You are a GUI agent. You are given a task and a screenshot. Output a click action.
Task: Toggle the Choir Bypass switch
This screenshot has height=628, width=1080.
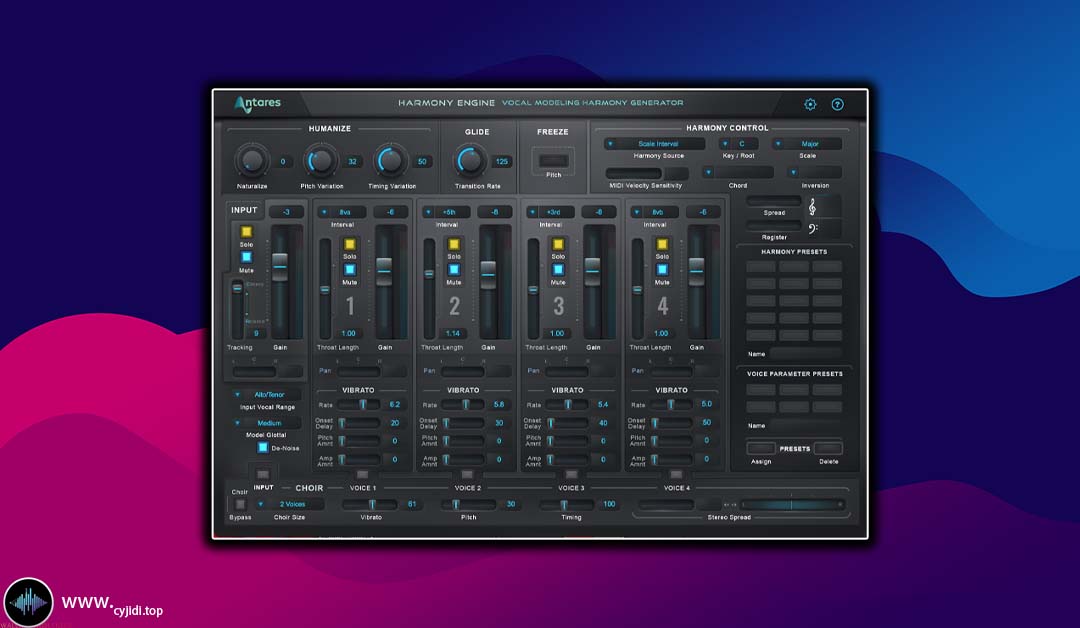[x=240, y=504]
